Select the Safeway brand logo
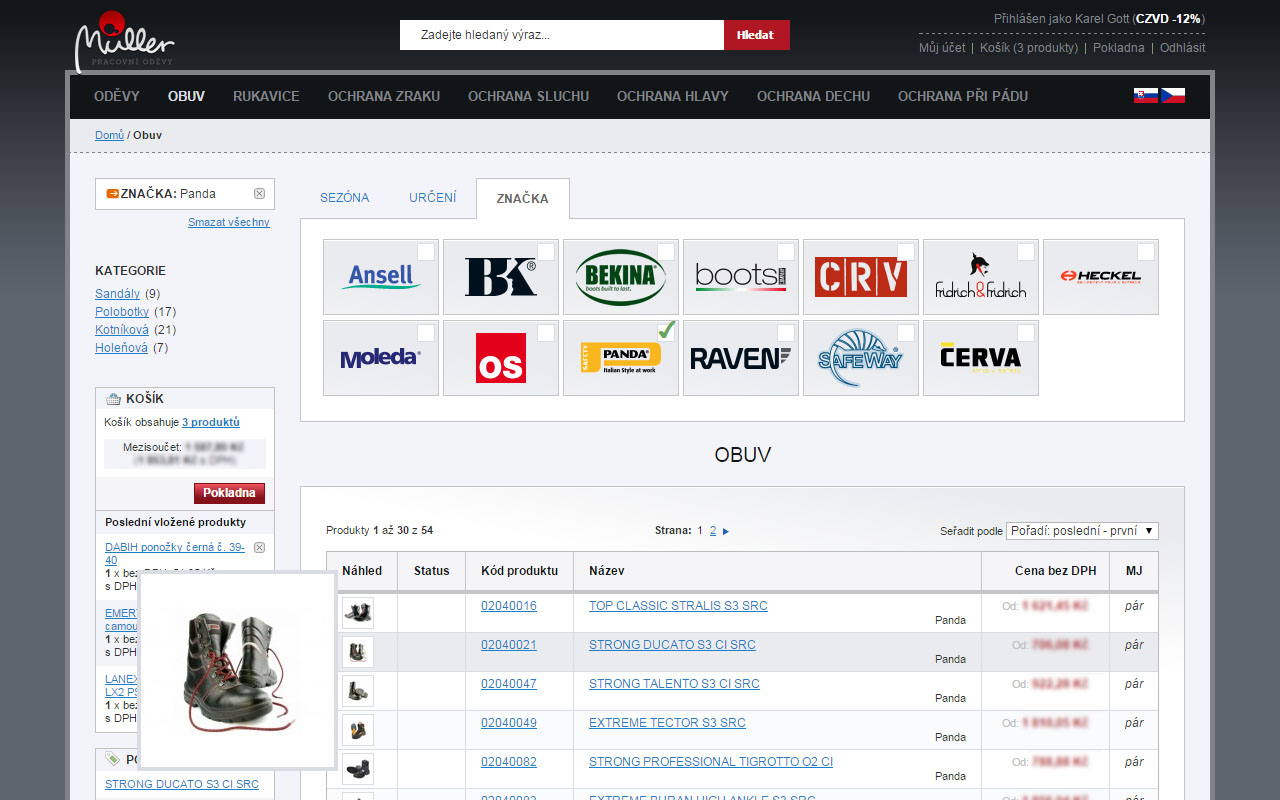 [861, 358]
